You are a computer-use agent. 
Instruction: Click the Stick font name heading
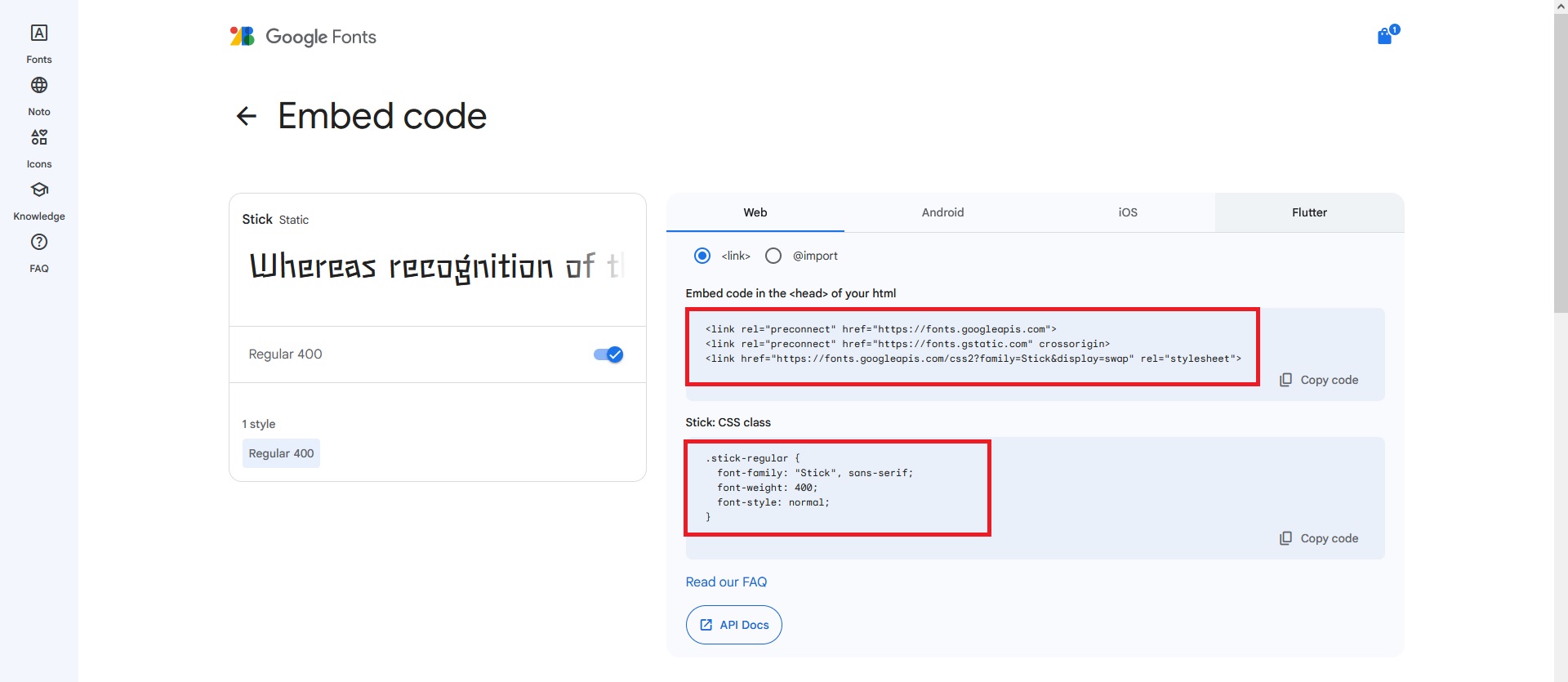(257, 220)
